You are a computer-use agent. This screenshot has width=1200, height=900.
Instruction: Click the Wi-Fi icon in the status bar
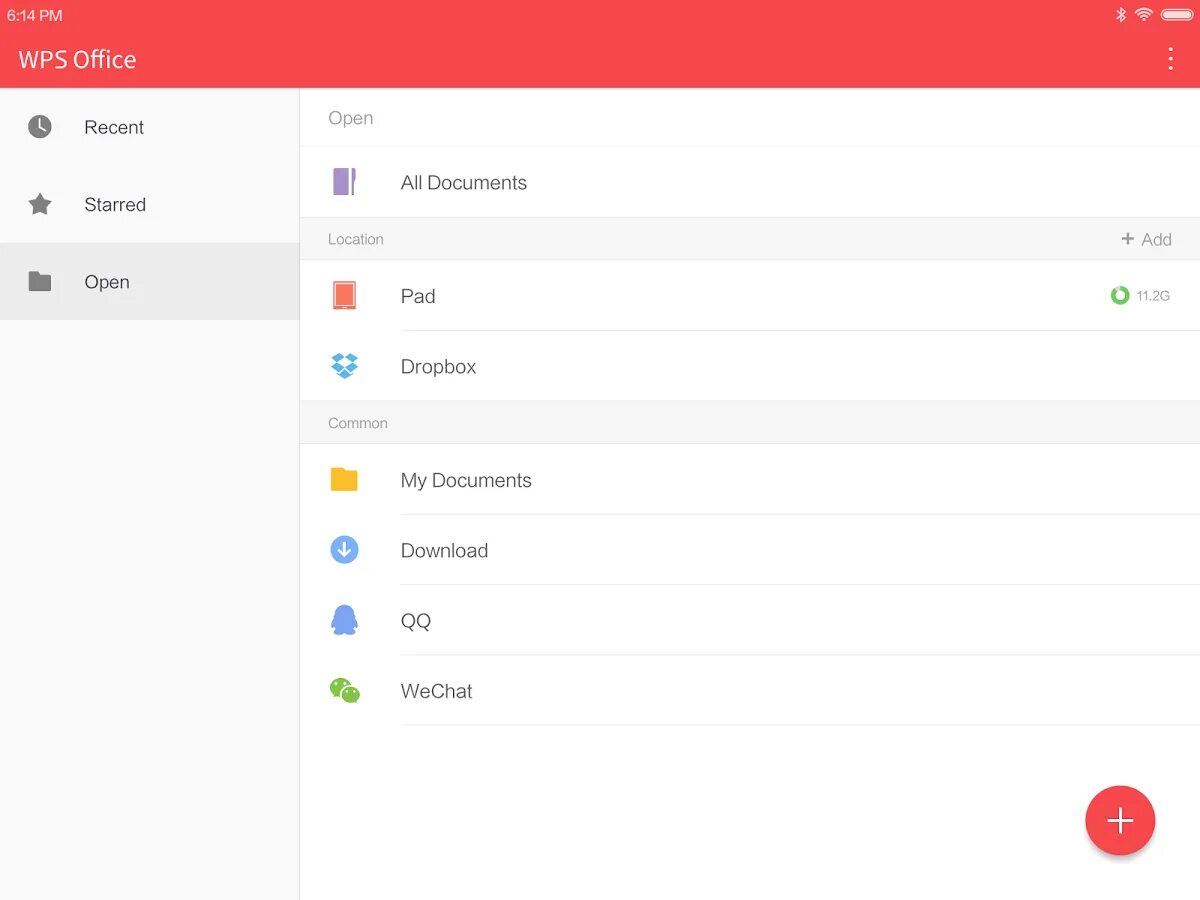1143,15
